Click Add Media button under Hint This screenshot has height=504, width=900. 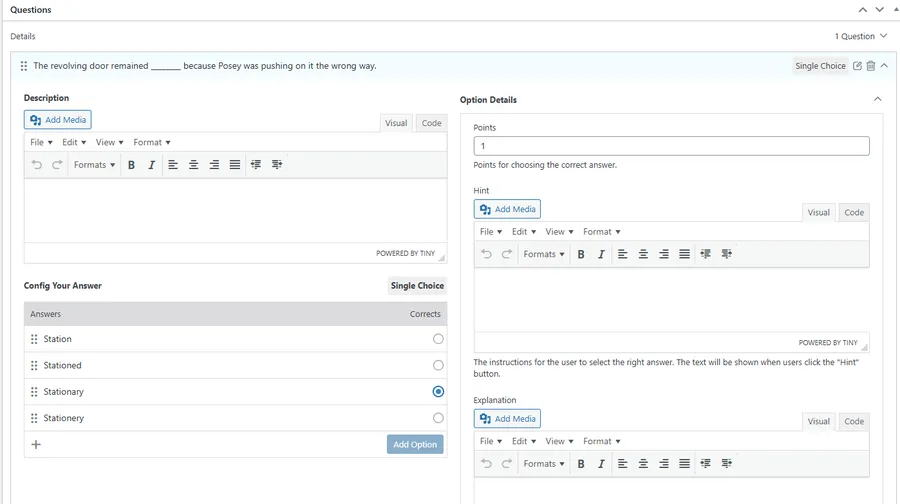point(507,209)
